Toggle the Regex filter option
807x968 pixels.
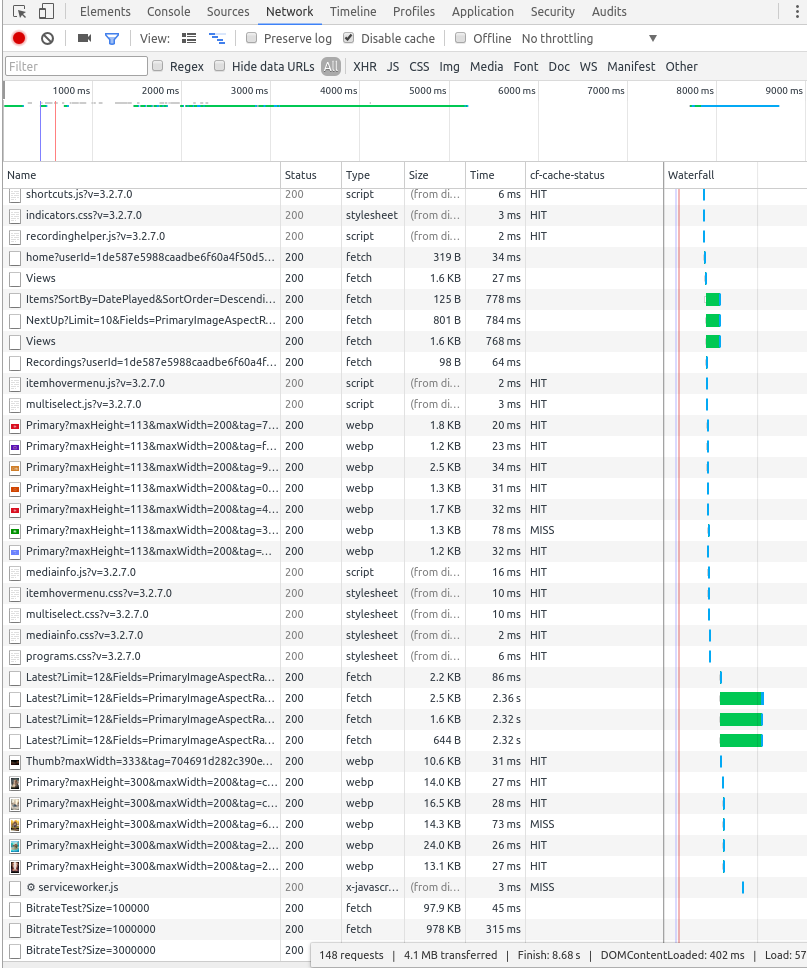[x=158, y=66]
